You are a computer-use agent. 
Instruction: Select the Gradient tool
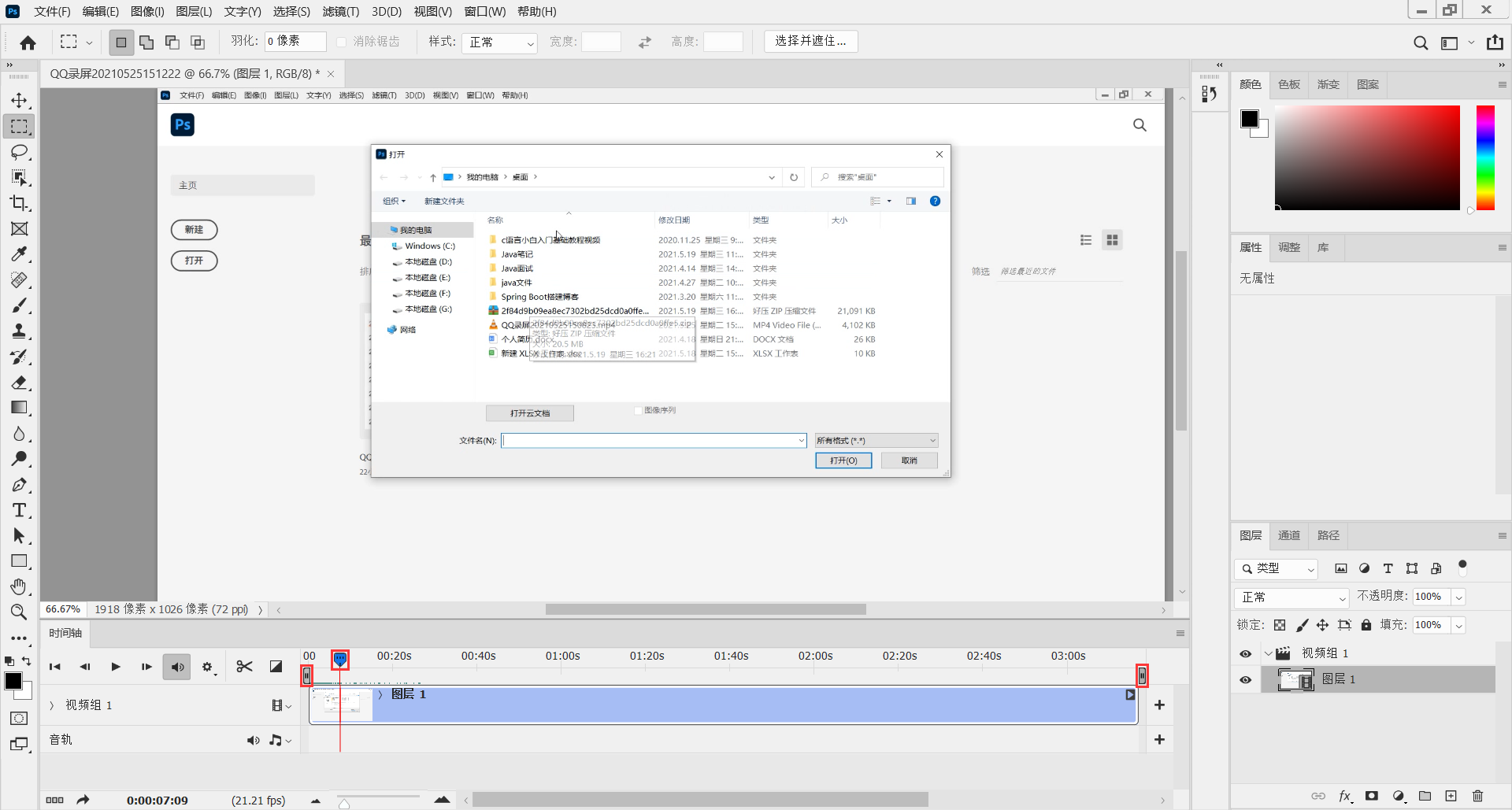tap(19, 408)
